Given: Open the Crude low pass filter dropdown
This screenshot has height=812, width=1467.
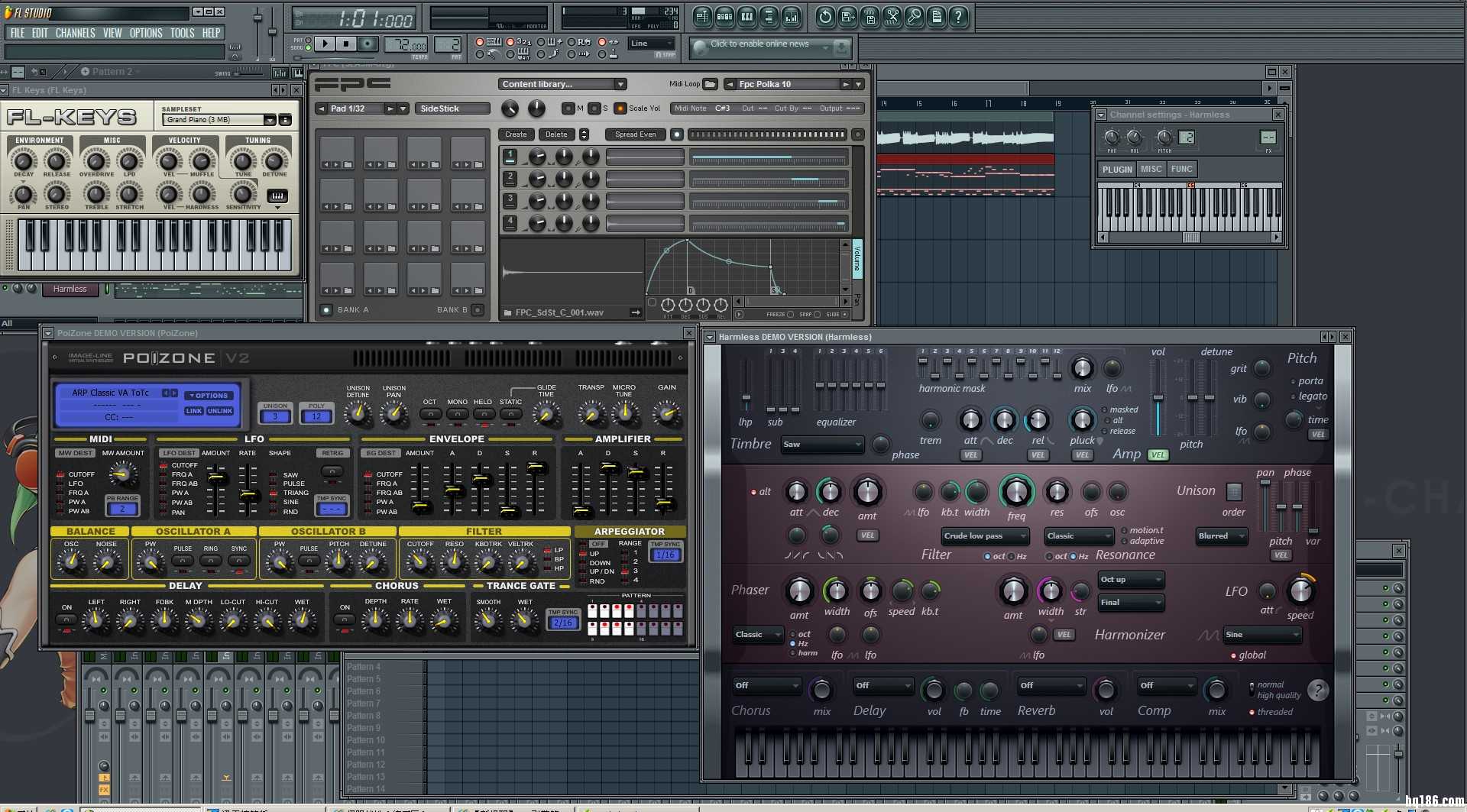Looking at the screenshot, I should [x=984, y=536].
